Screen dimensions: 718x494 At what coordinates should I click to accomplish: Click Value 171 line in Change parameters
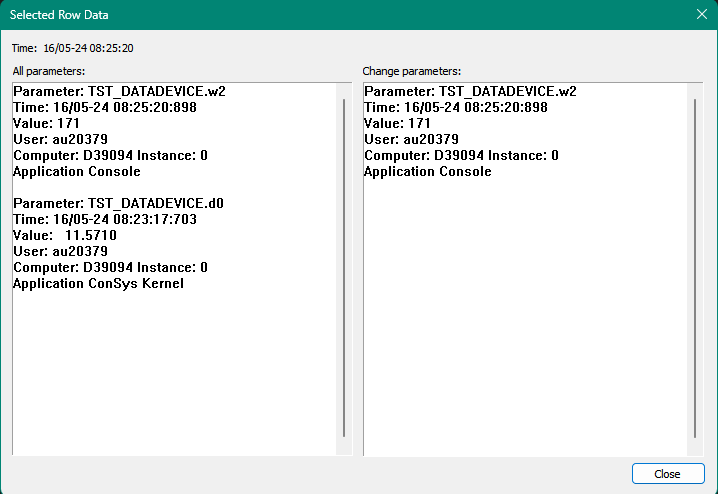[x=397, y=123]
